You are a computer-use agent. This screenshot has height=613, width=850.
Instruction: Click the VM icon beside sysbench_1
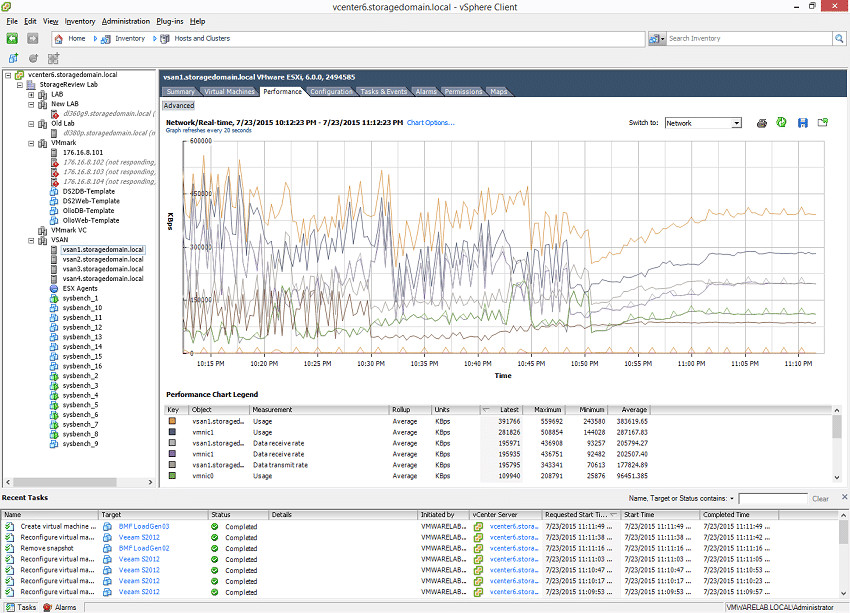(54, 298)
